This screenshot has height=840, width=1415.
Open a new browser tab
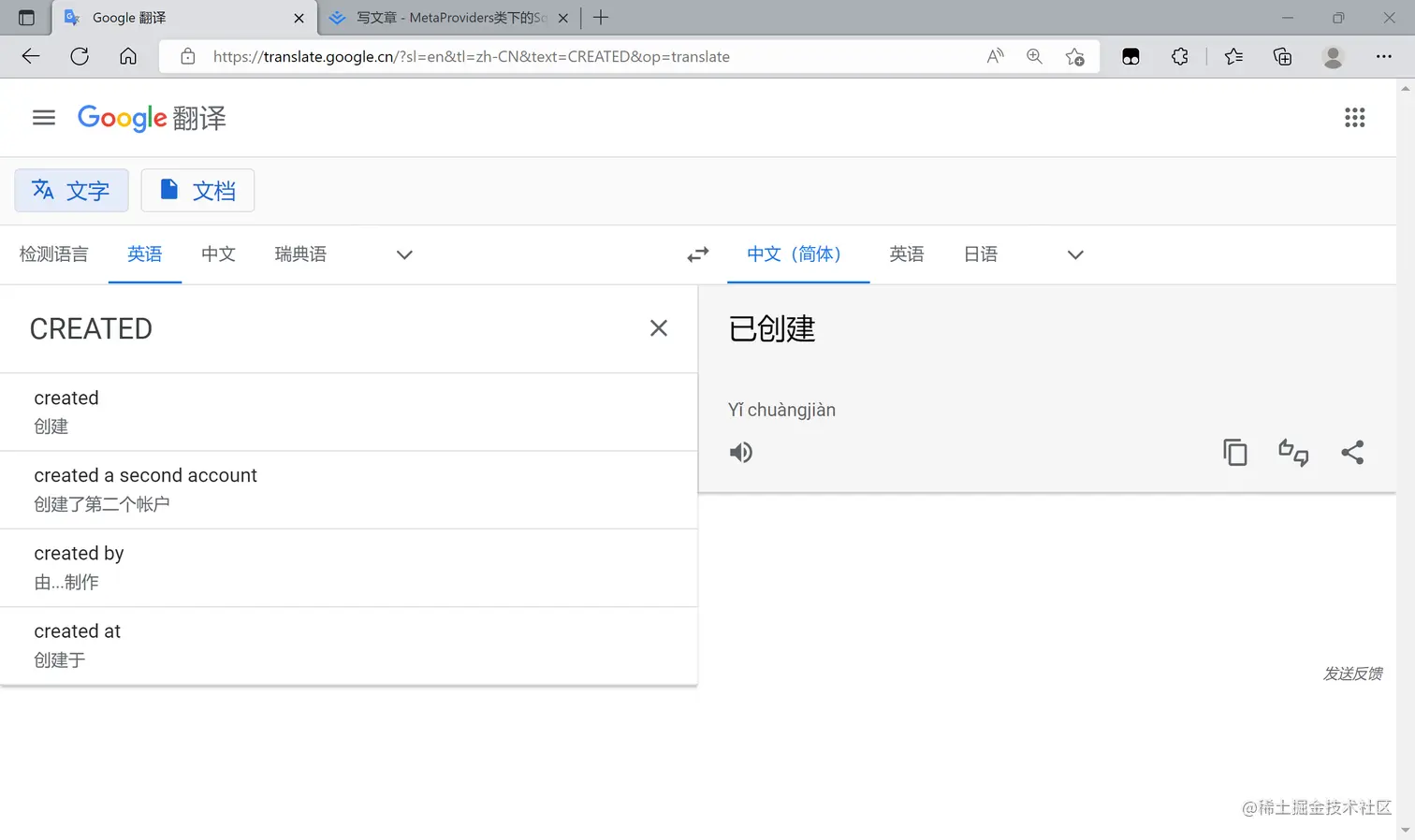tap(601, 18)
